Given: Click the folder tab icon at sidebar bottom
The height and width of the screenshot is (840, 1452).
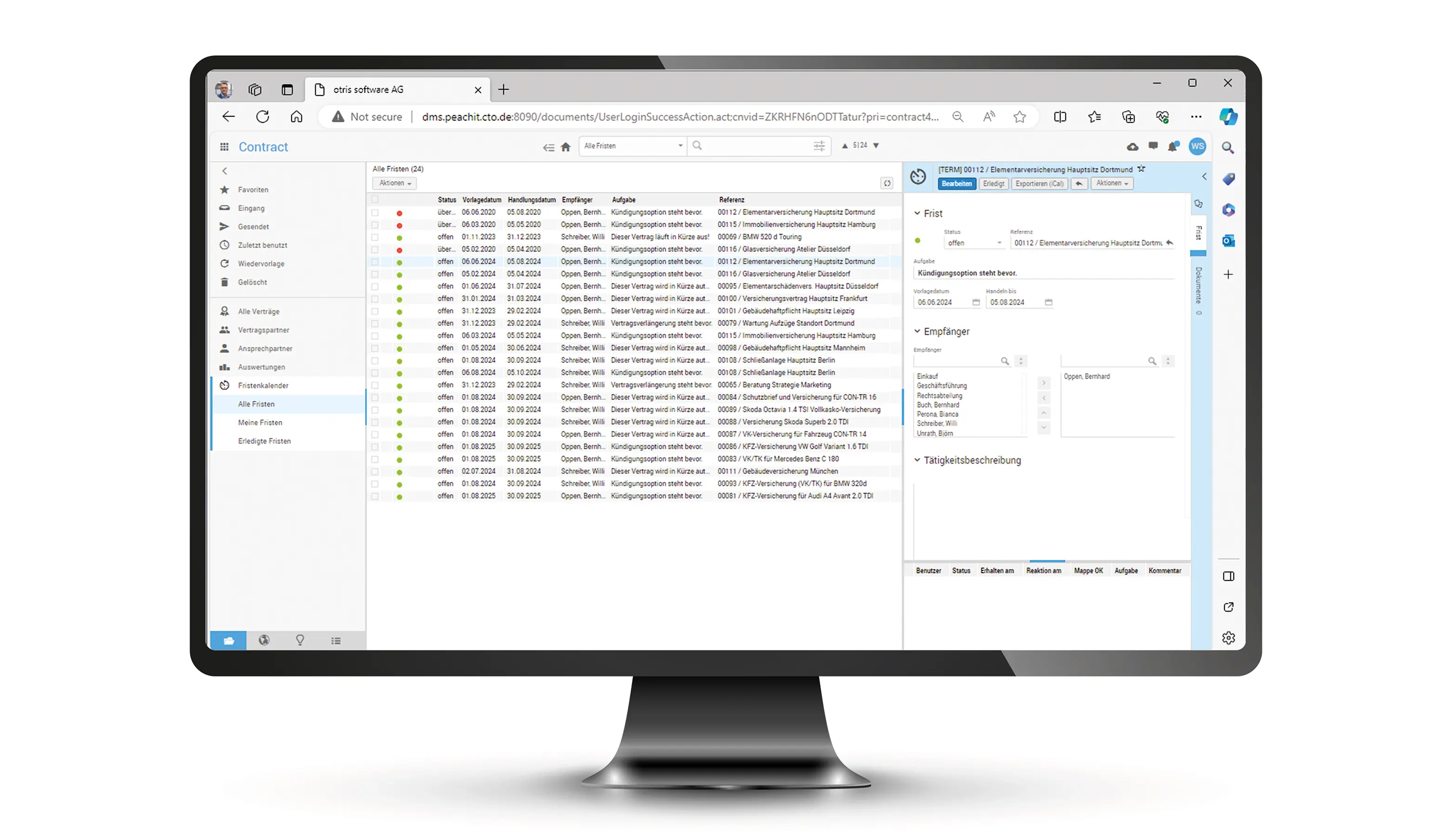Looking at the screenshot, I should click(x=228, y=640).
